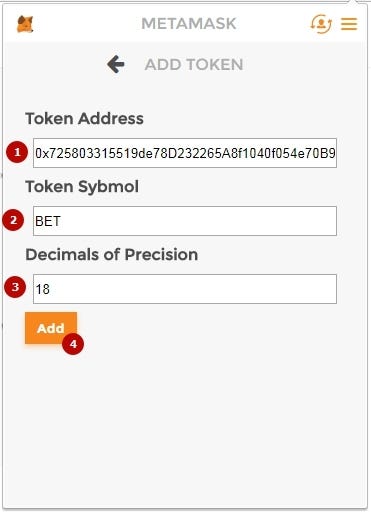The image size is (371, 512).
Task: Click the red step 3 marker
Action: (x=15, y=287)
